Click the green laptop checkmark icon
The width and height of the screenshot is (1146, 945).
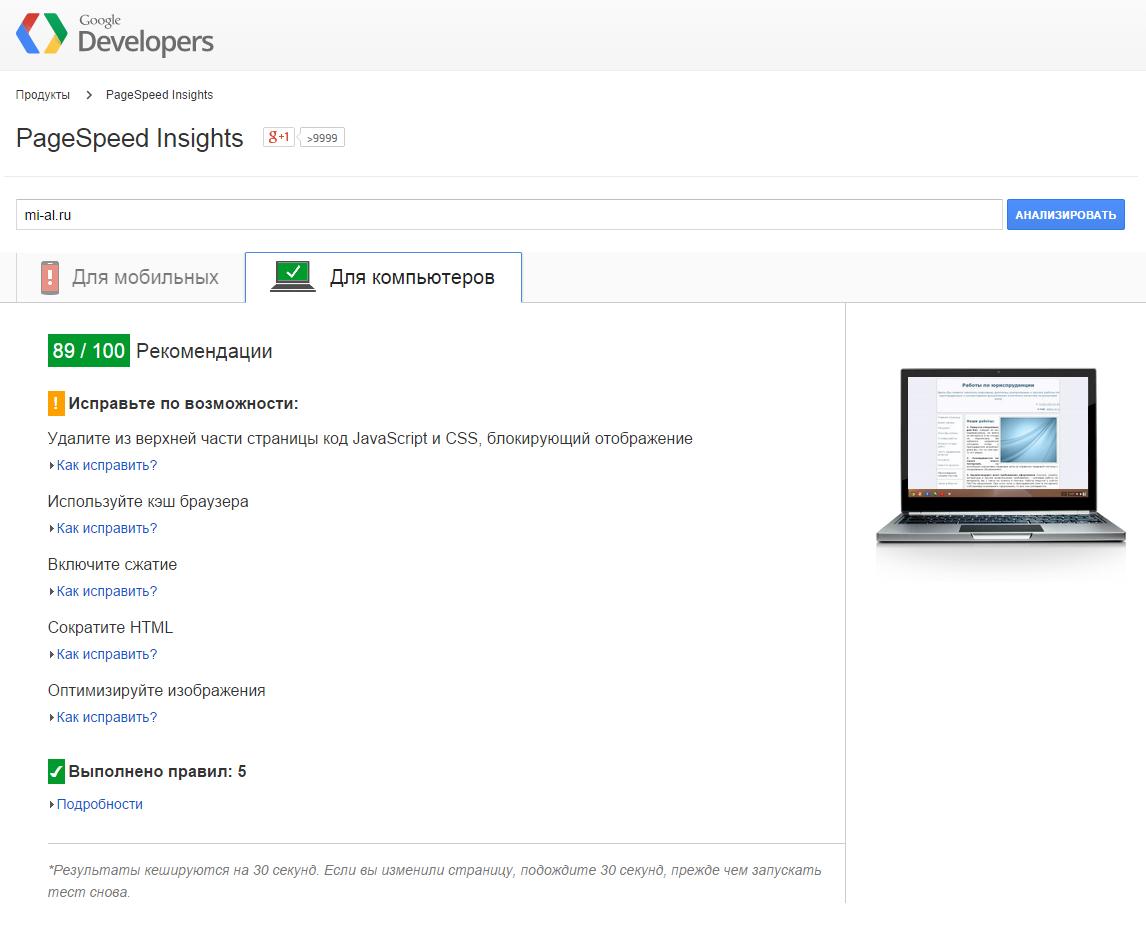(x=292, y=276)
